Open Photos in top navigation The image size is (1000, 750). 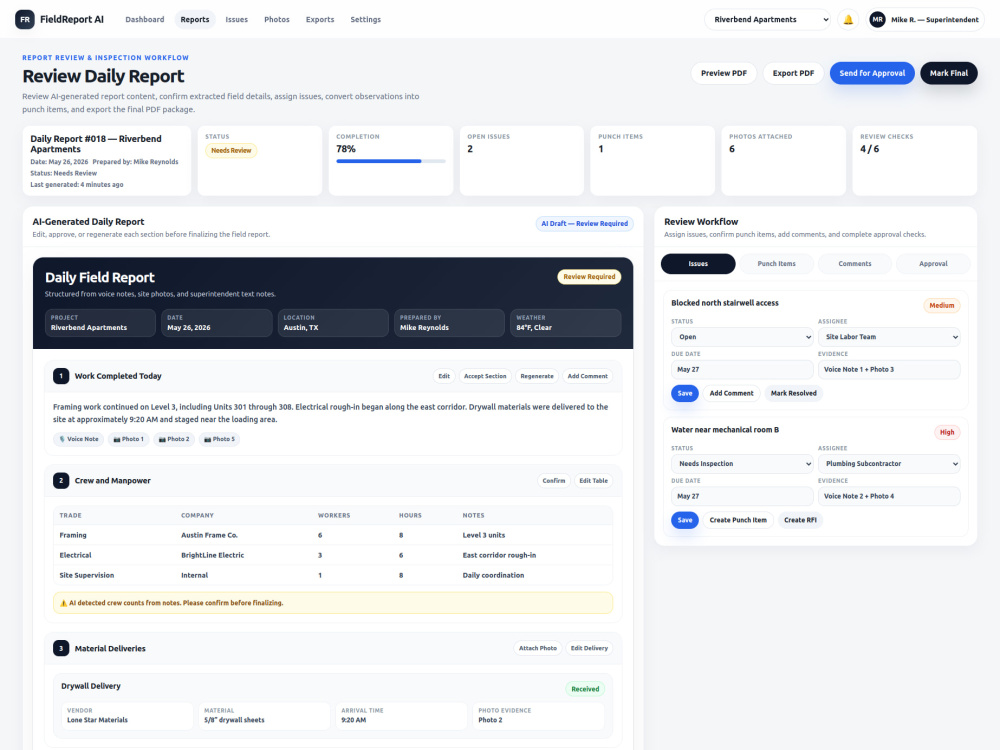(277, 20)
